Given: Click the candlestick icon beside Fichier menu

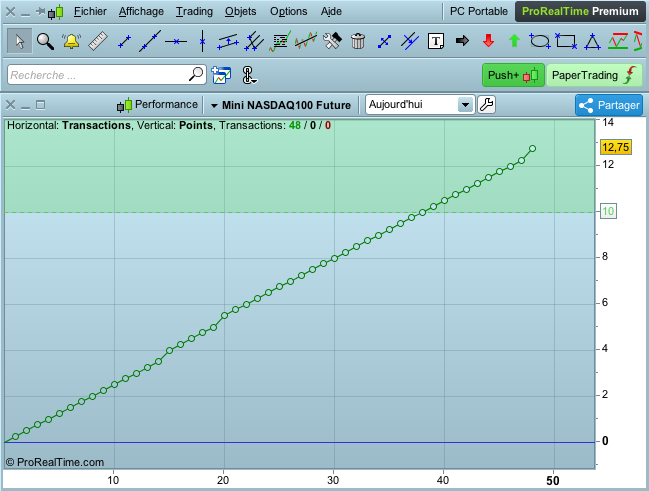Looking at the screenshot, I should 56,12.
